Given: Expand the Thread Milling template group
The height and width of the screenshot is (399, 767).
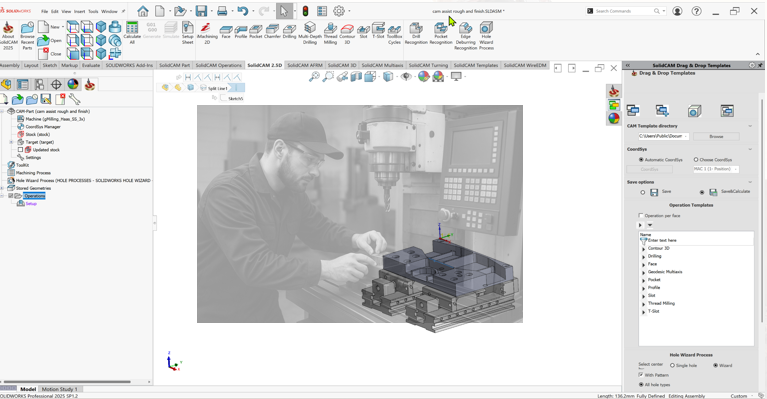Looking at the screenshot, I should [644, 304].
